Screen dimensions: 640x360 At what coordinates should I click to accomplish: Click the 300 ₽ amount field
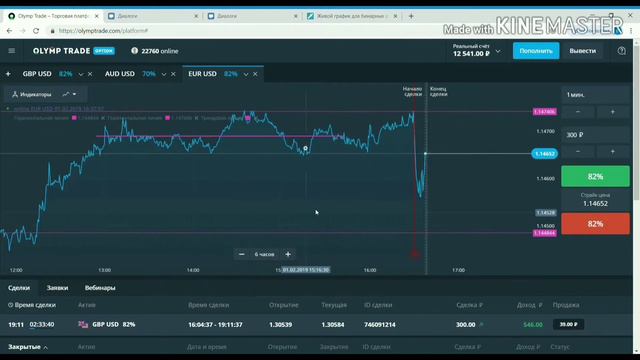coord(596,135)
